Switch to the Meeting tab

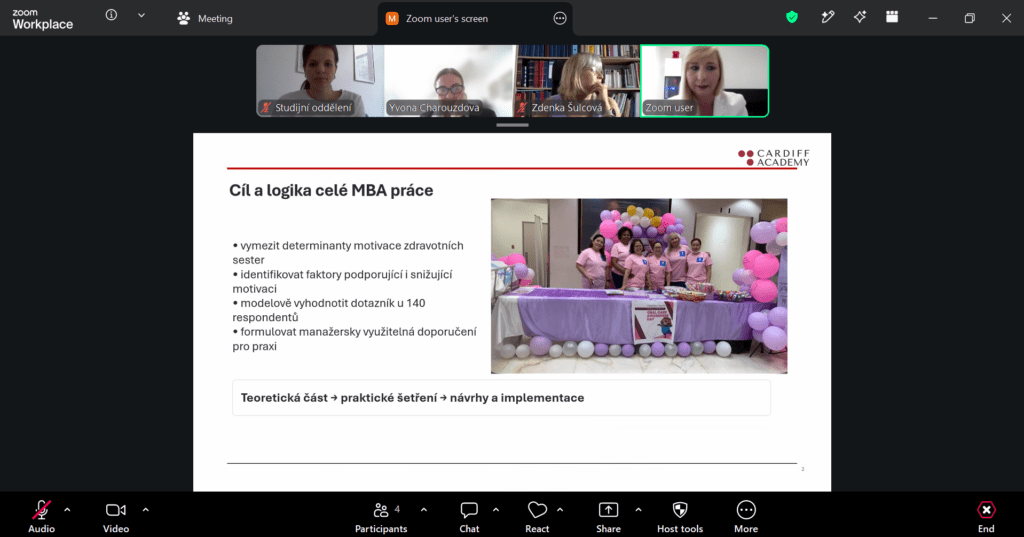click(x=205, y=18)
